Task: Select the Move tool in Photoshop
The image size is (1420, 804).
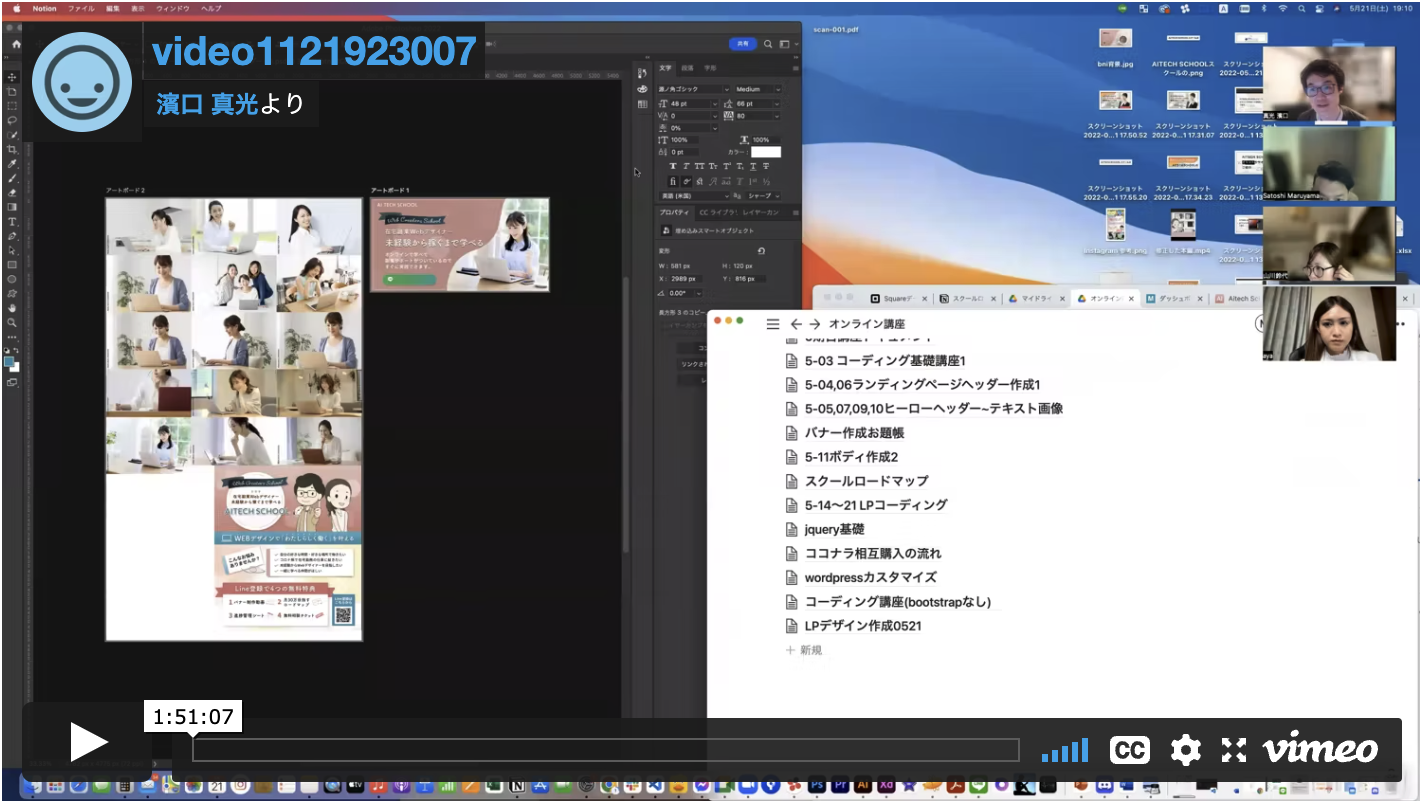Action: coord(12,76)
